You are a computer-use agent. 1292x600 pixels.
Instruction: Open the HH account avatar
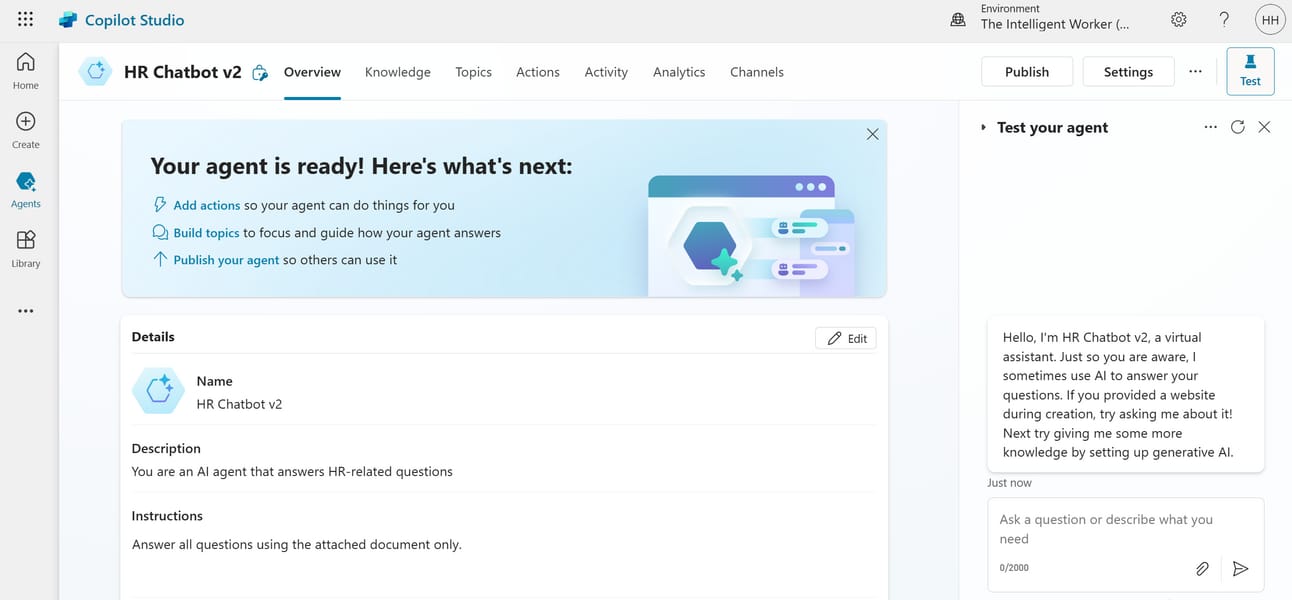coord(1270,20)
